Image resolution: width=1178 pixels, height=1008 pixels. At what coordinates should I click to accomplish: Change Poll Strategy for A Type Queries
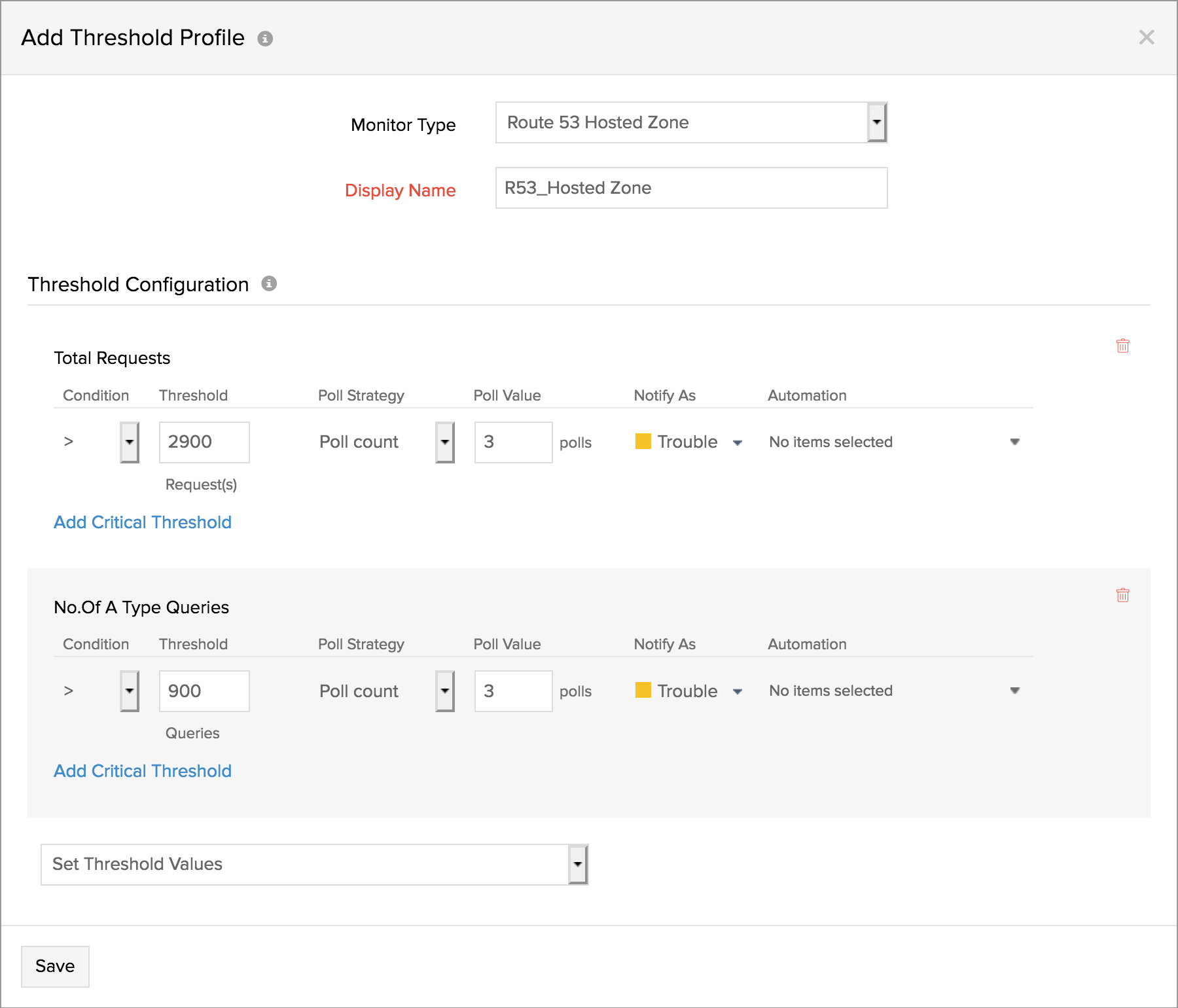coord(444,691)
